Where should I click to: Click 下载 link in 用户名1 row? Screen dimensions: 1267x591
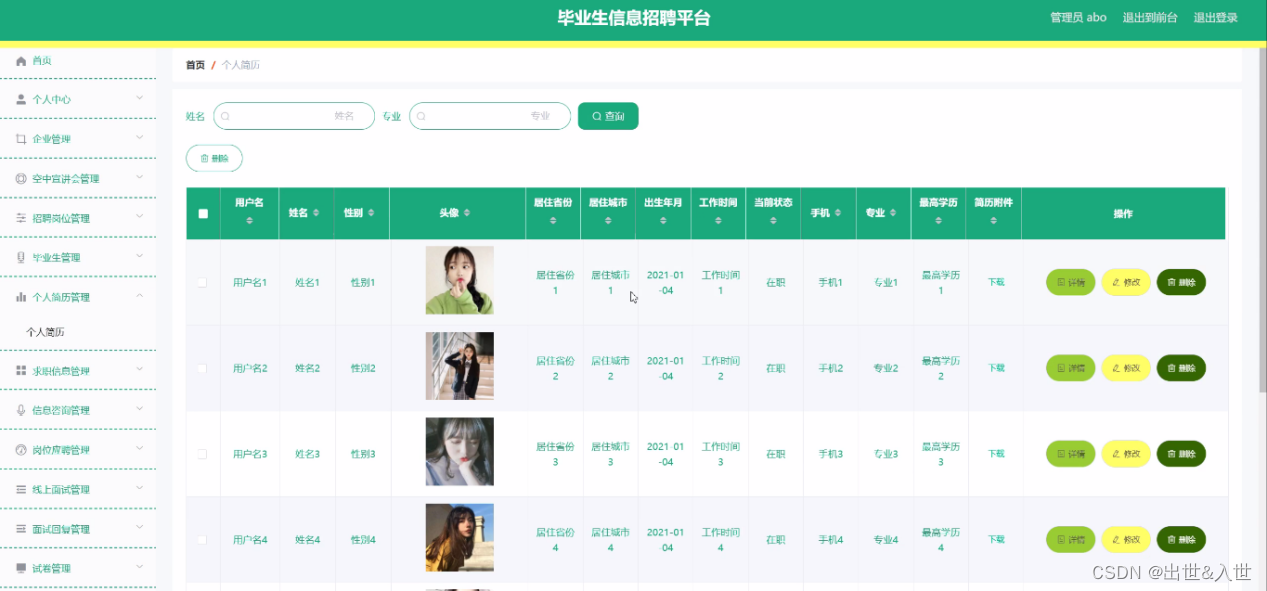(x=996, y=283)
